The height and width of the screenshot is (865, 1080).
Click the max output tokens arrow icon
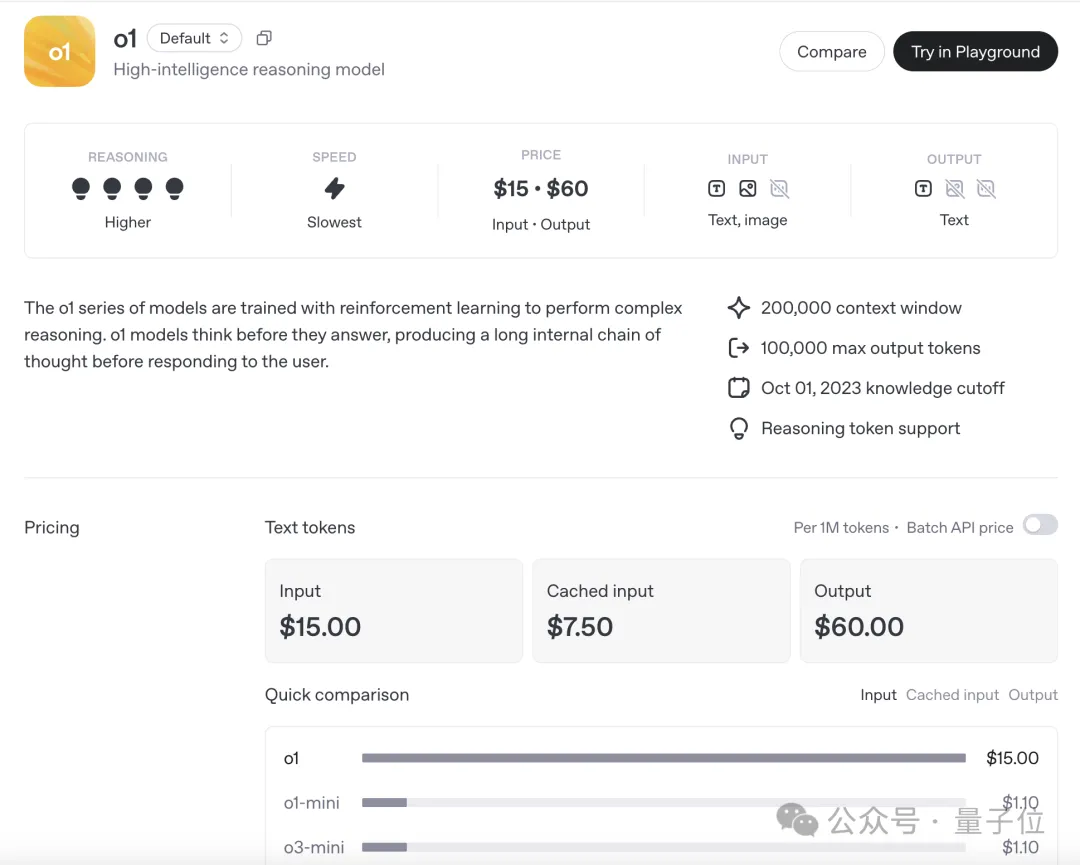[738, 348]
